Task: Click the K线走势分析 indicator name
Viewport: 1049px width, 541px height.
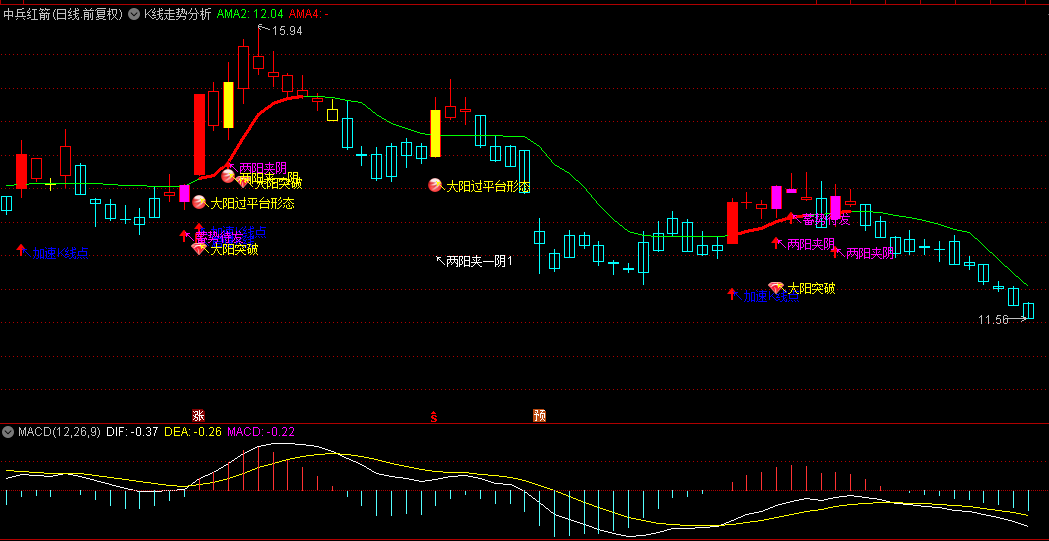Action: 178,13
